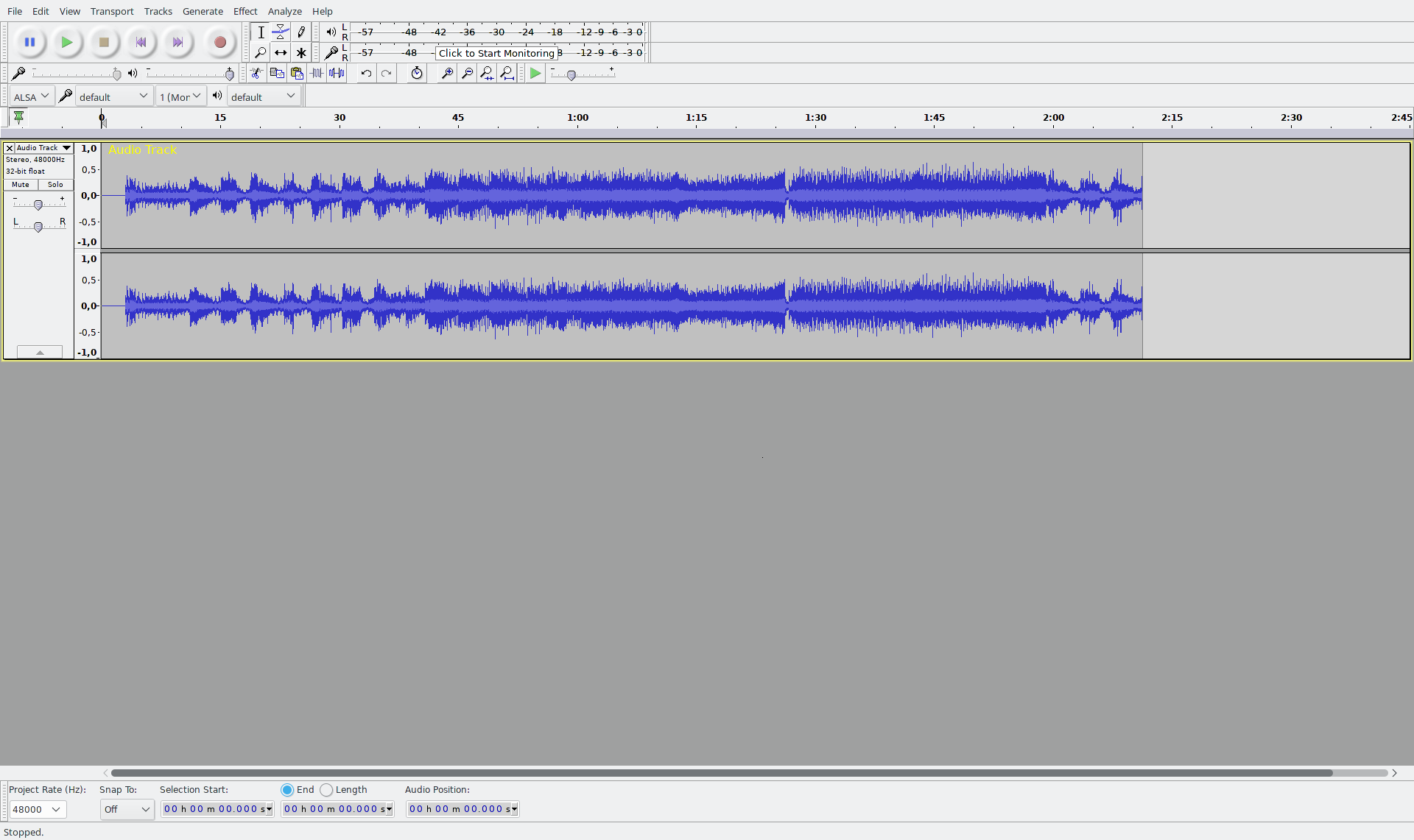The height and width of the screenshot is (840, 1414).
Task: Open Audio Position time format arrow
Action: (x=514, y=809)
